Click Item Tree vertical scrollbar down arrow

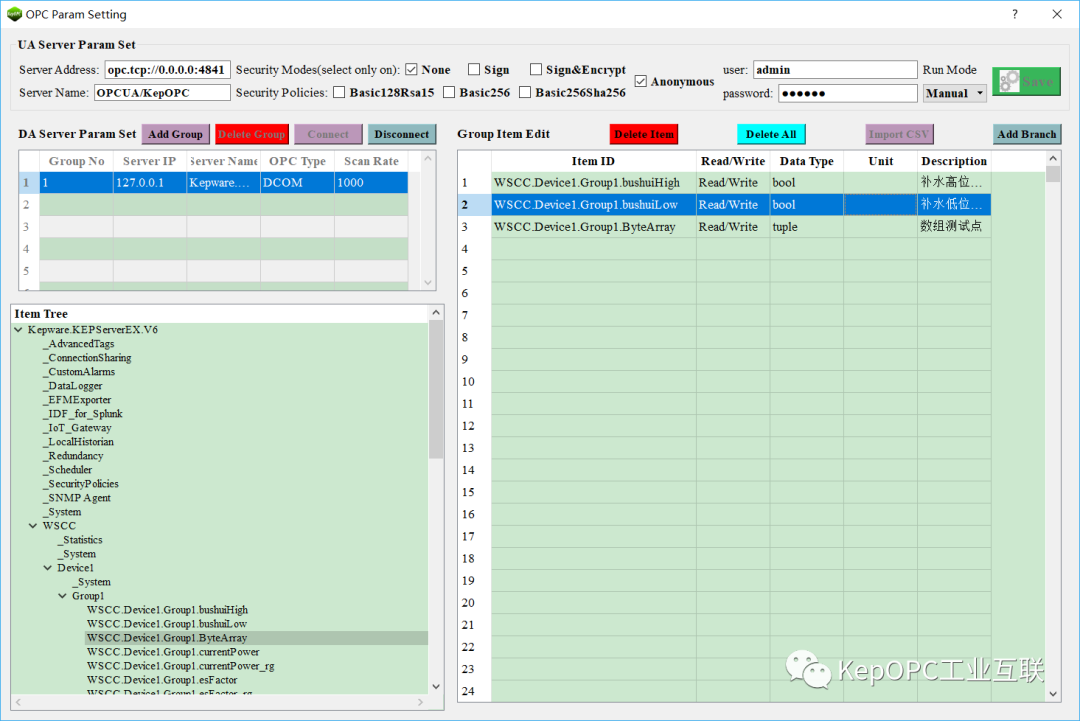pyautogui.click(x=435, y=687)
